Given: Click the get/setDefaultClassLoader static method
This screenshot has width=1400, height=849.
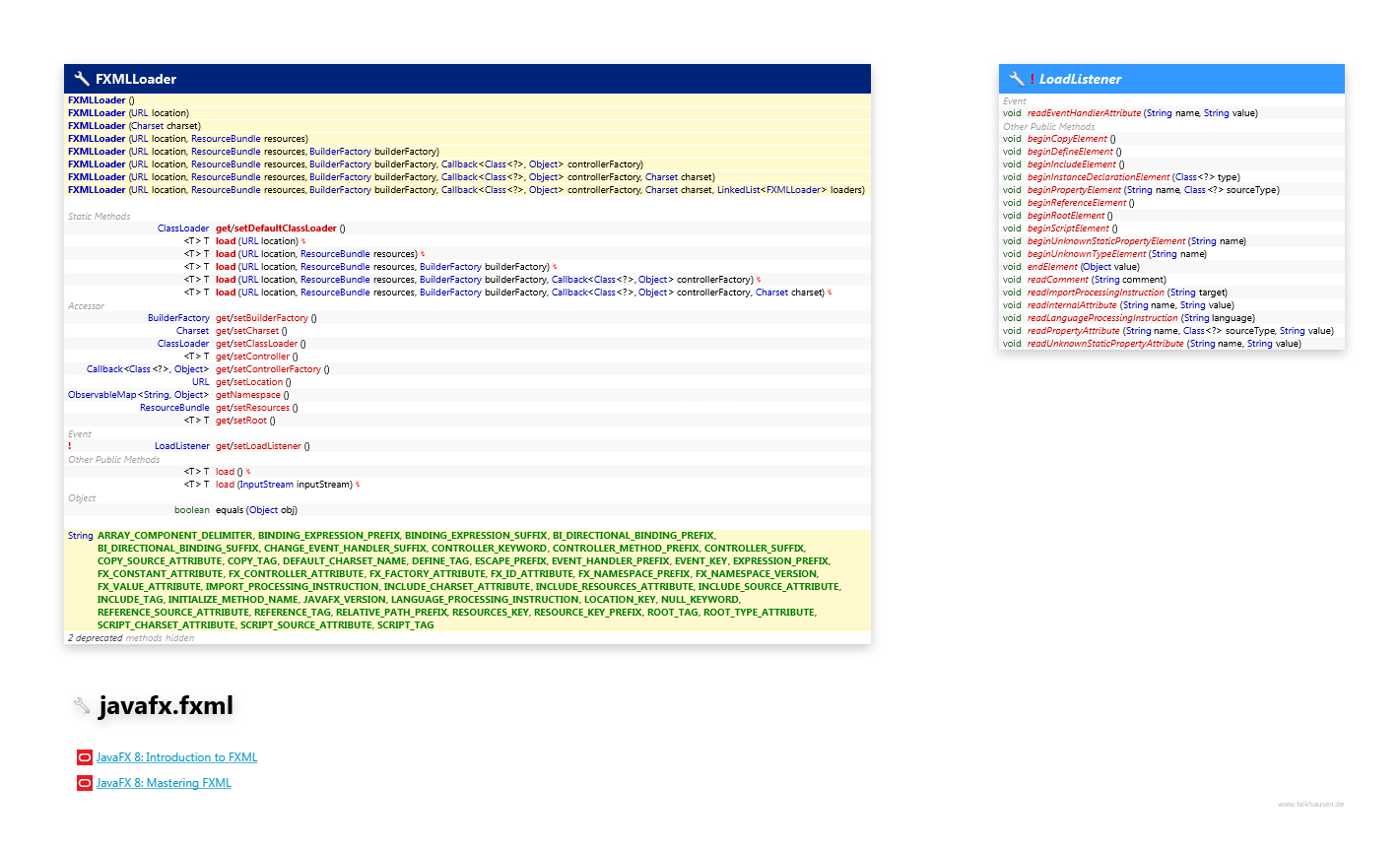Looking at the screenshot, I should point(276,229).
